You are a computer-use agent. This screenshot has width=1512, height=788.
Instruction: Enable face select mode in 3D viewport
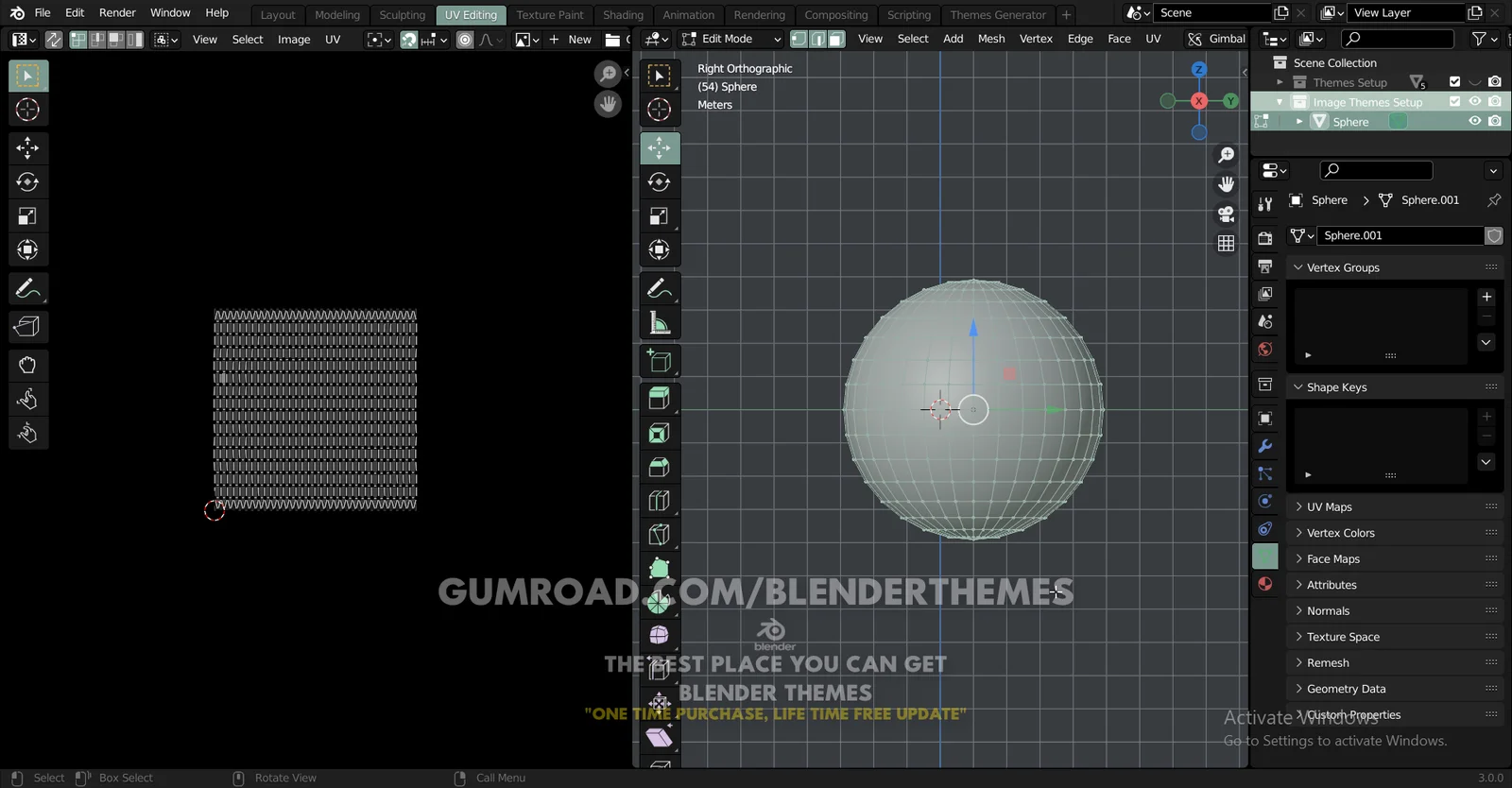tap(836, 39)
